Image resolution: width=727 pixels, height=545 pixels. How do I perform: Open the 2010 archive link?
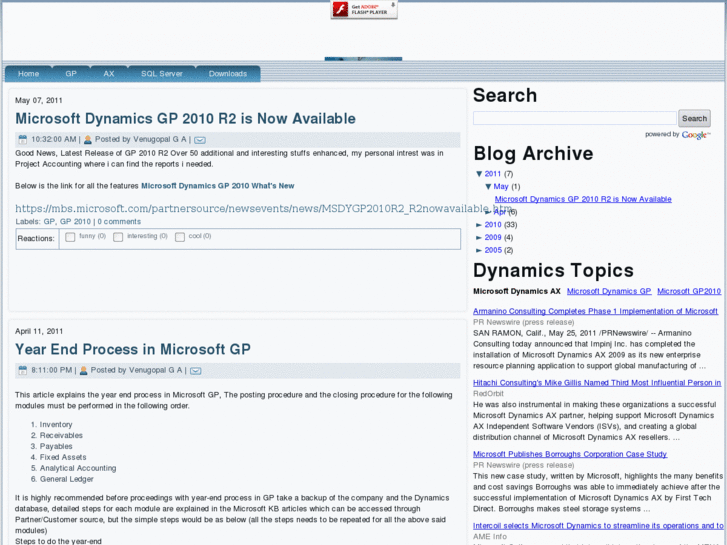coord(493,225)
